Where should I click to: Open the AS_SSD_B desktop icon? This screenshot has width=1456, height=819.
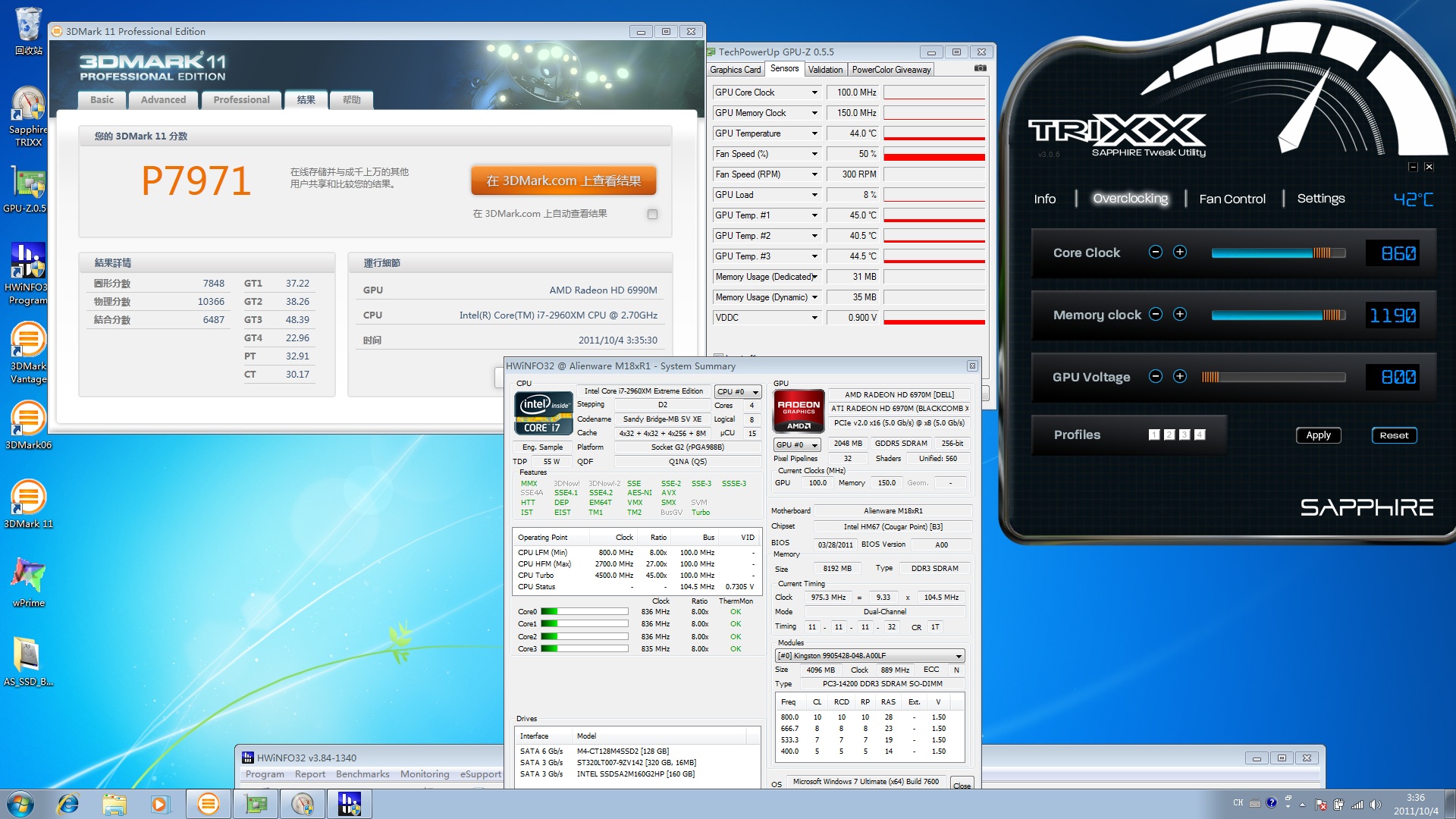pos(28,661)
